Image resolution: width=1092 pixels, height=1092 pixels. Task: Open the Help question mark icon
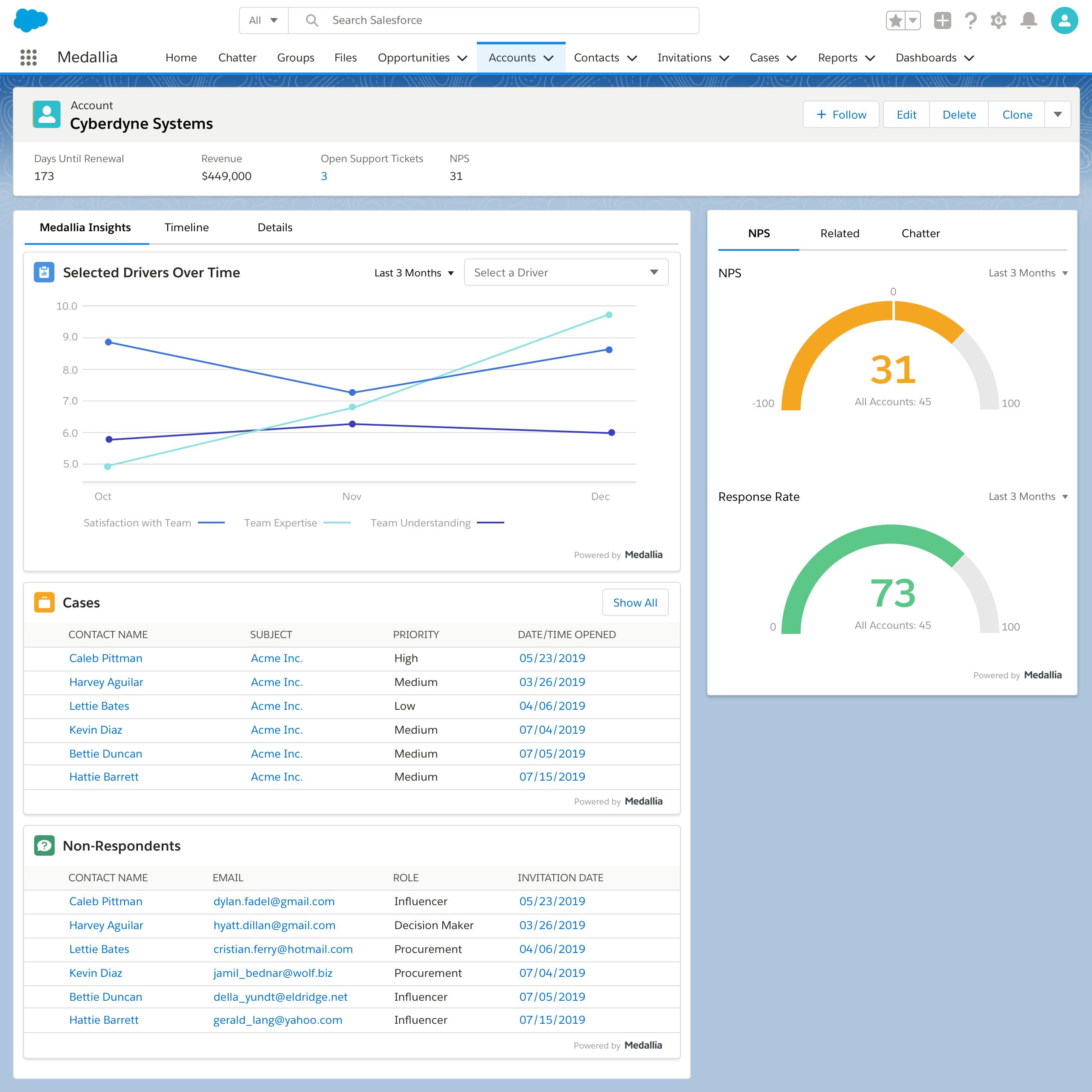970,21
